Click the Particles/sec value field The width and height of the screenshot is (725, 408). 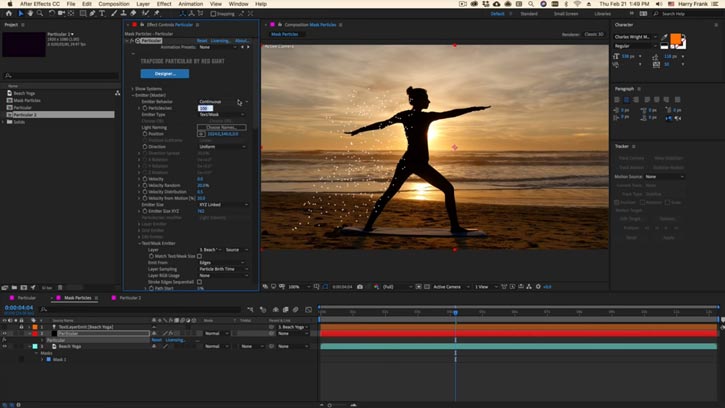pyautogui.click(x=205, y=108)
